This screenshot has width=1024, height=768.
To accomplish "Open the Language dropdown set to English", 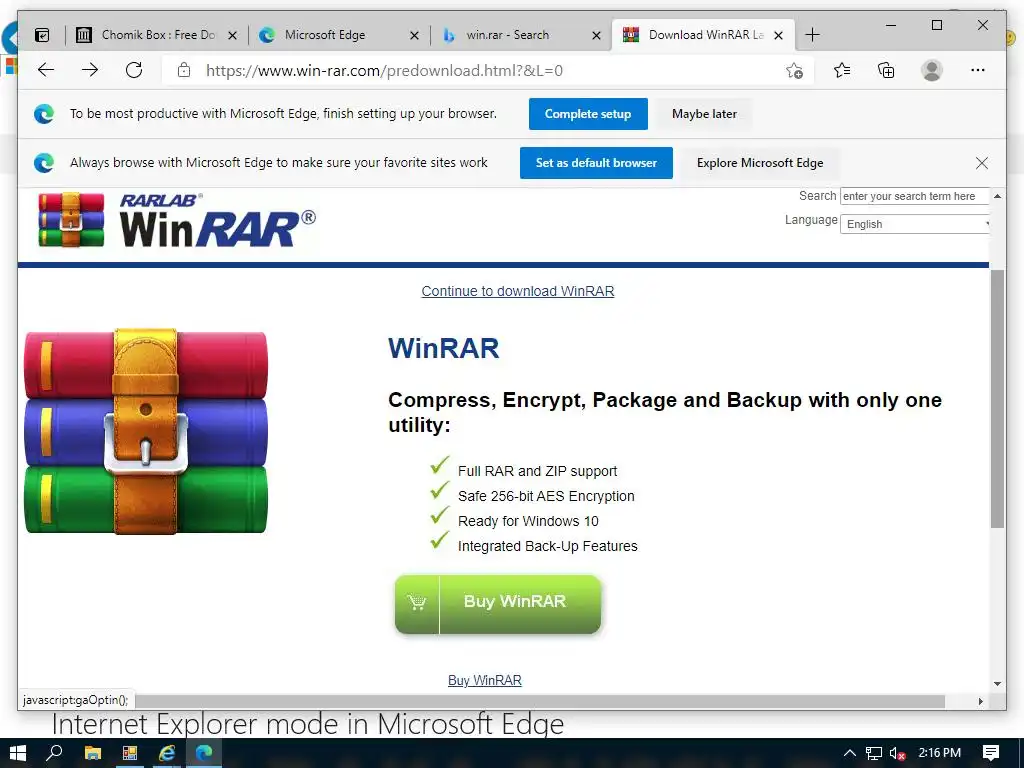I will 915,224.
